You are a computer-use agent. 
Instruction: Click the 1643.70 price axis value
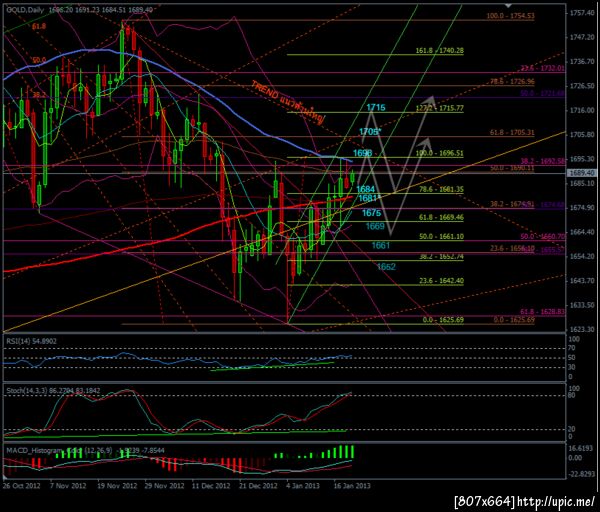point(582,281)
